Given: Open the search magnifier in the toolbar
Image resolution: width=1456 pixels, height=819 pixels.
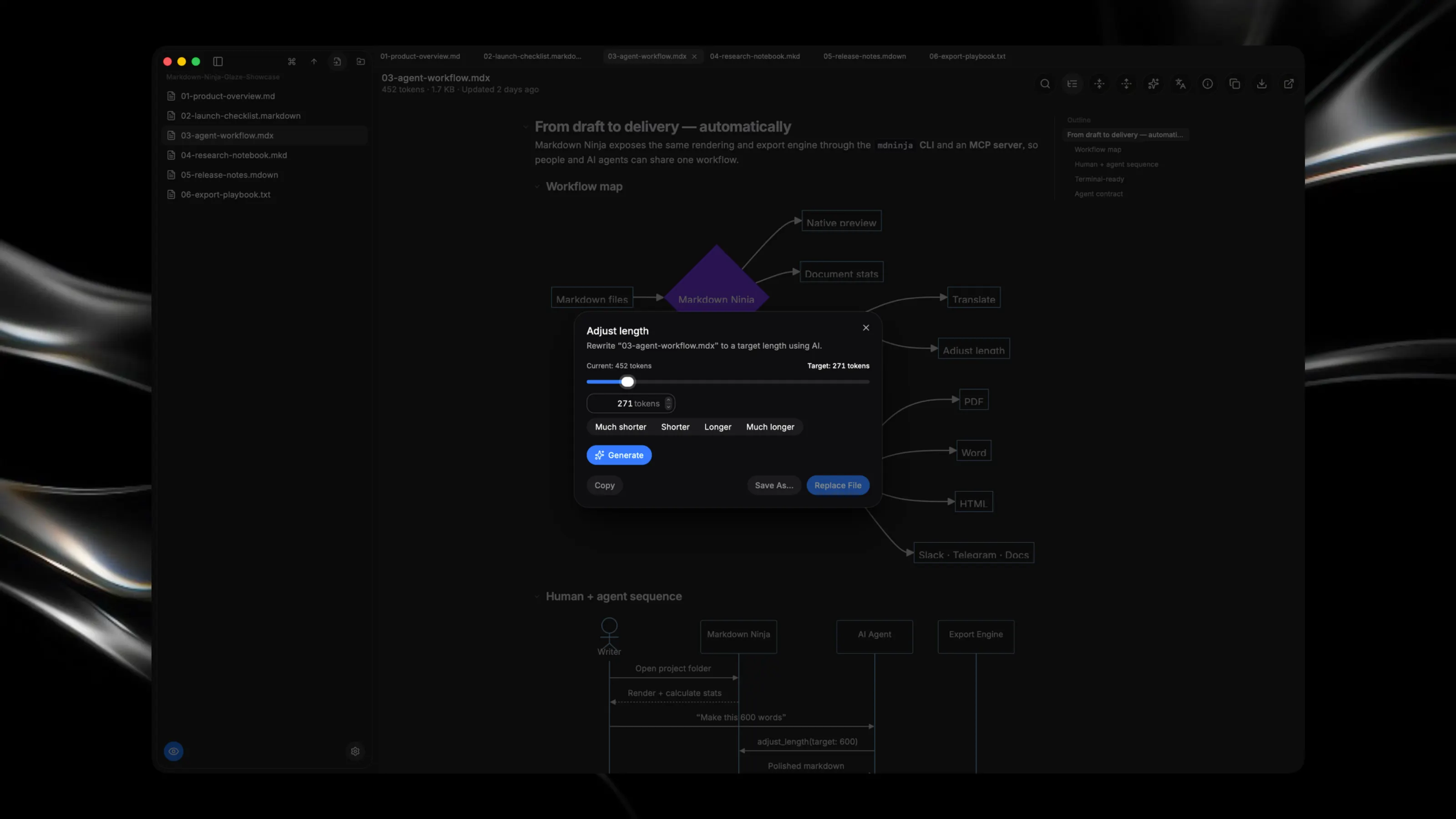Looking at the screenshot, I should [x=1045, y=84].
